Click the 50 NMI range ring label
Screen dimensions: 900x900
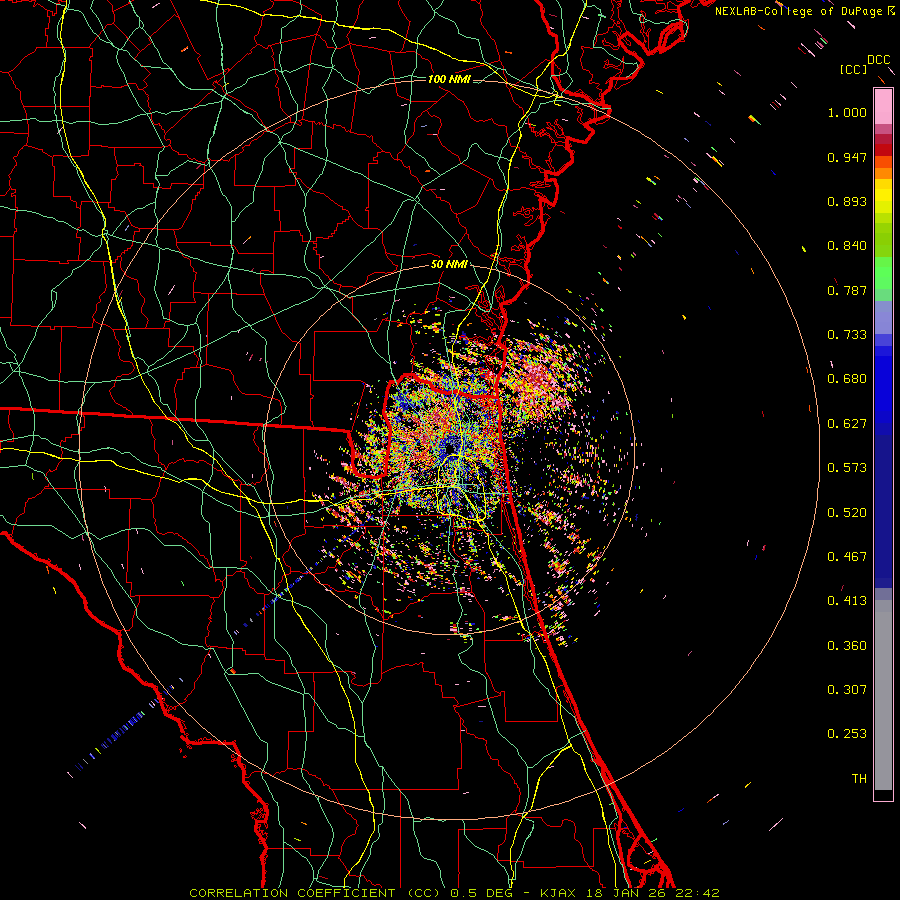pyautogui.click(x=449, y=265)
